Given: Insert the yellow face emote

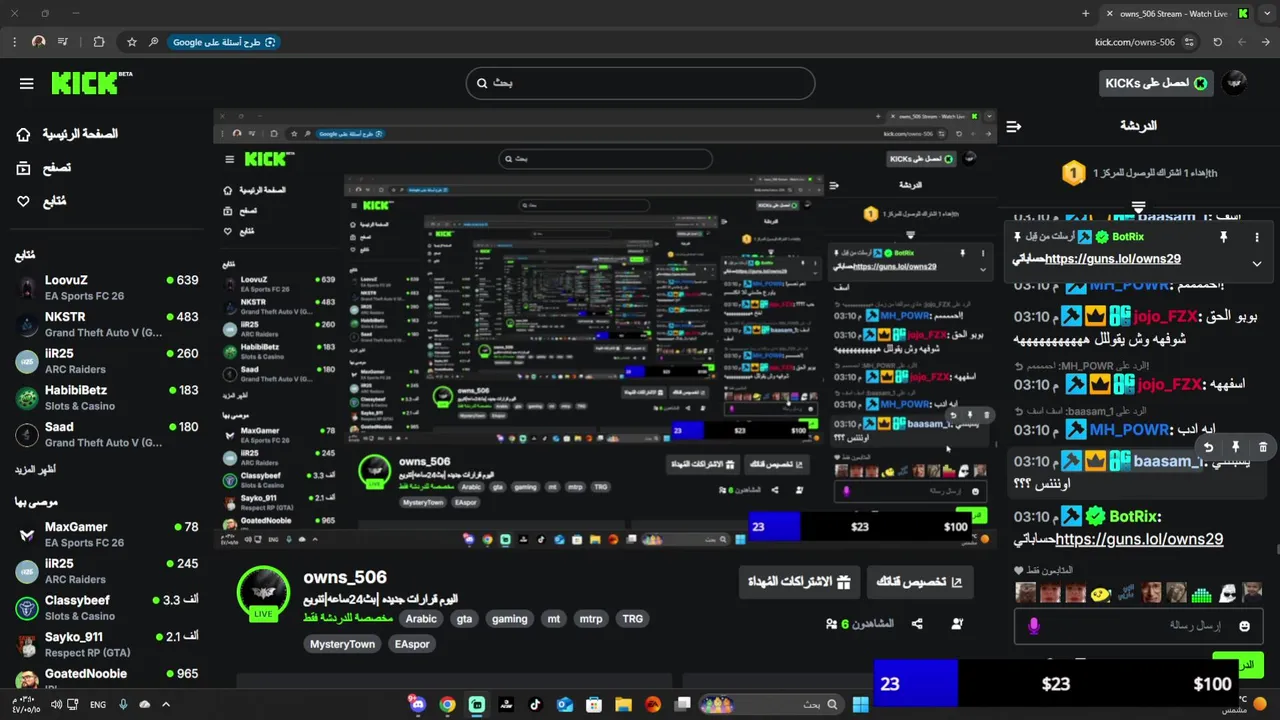Looking at the screenshot, I should click(1101, 594).
